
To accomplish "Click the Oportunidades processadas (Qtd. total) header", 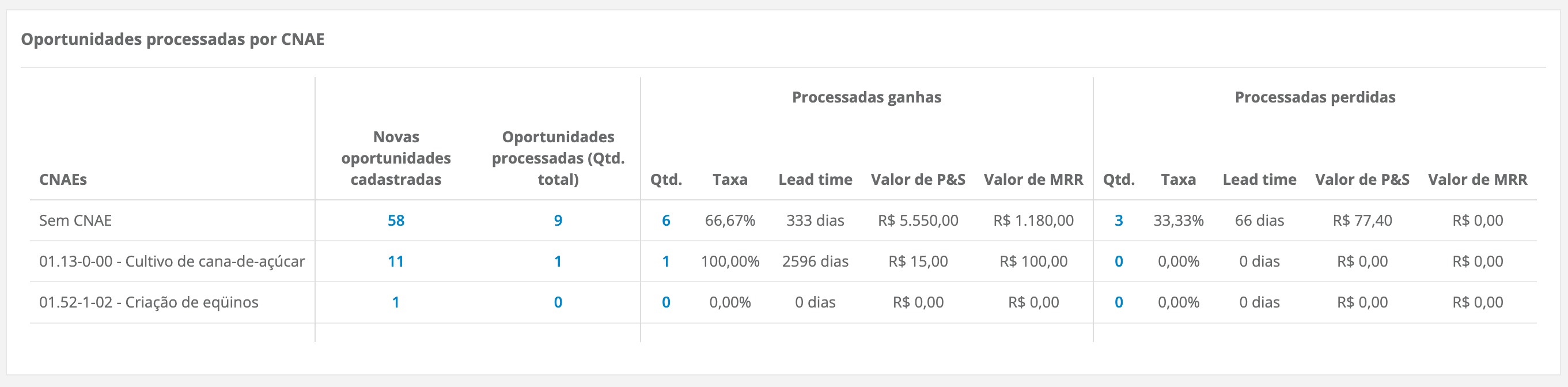I will point(558,158).
